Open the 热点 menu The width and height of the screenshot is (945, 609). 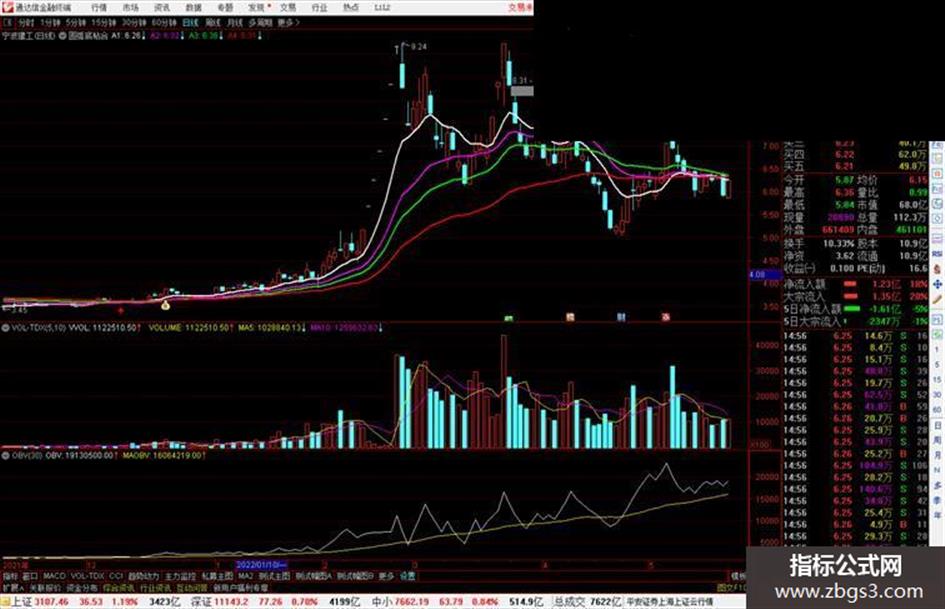[351, 8]
